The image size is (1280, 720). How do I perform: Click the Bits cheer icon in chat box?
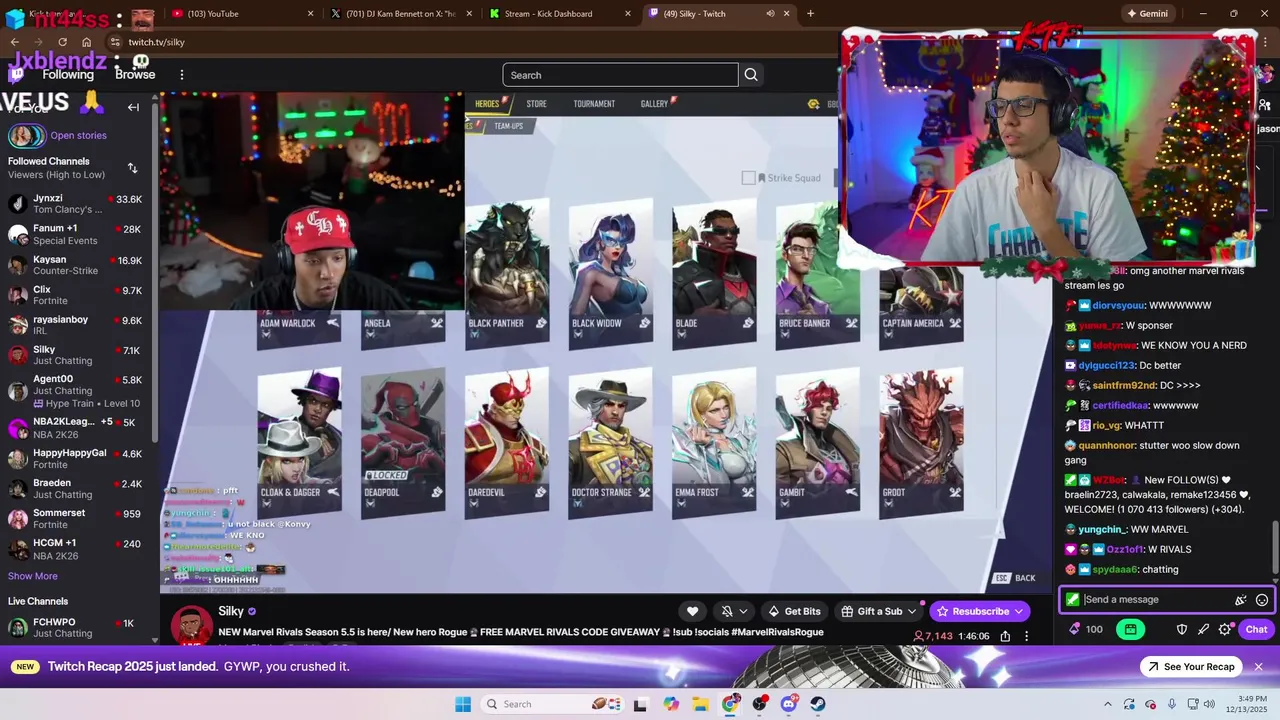(1241, 600)
